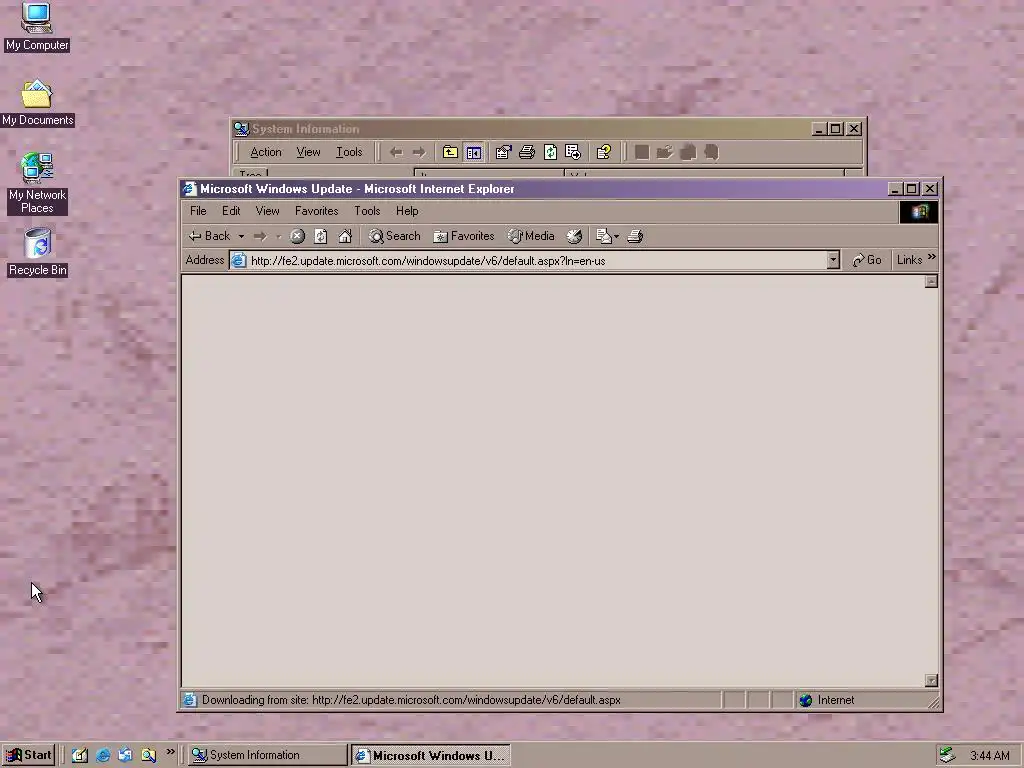Viewport: 1024px width, 768px height.
Task: Click the Export List icon in System Information
Action: tap(573, 152)
